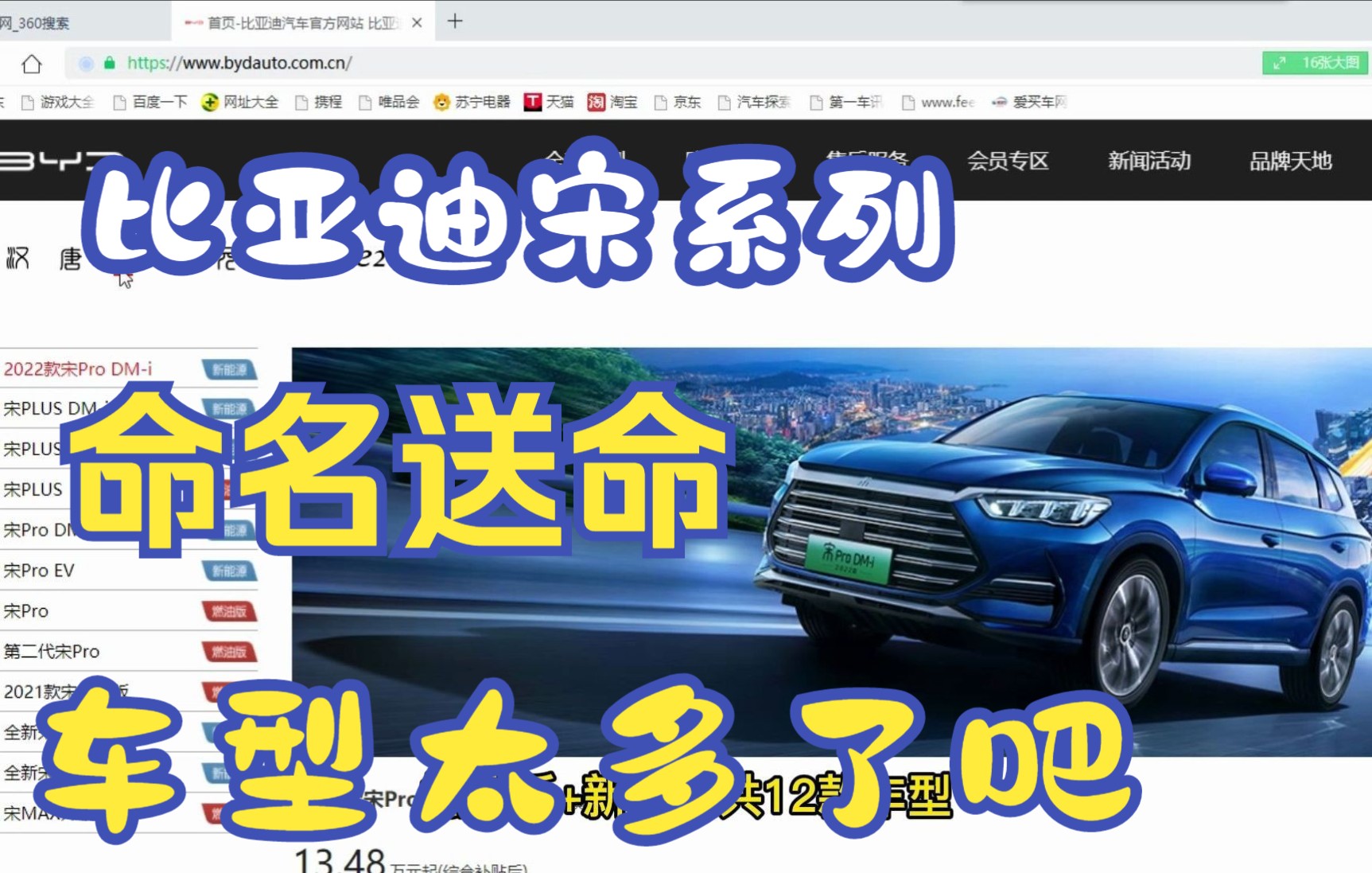Select 宋Pro EV in the model list
Viewport: 1372px width, 873px height.
coord(39,571)
